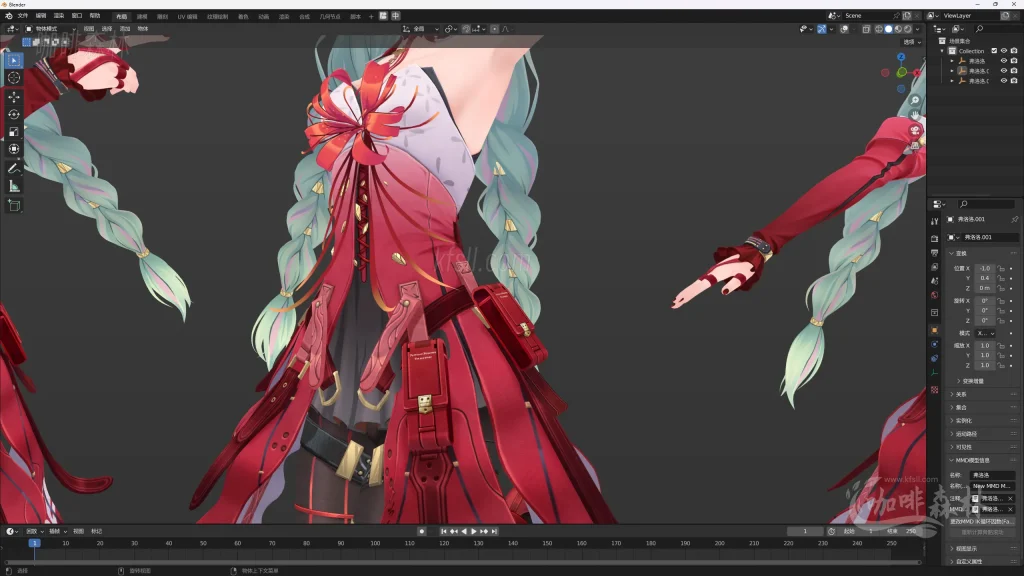Image resolution: width=1024 pixels, height=576 pixels.
Task: Open the Render properties tab
Action: [x=935, y=238]
